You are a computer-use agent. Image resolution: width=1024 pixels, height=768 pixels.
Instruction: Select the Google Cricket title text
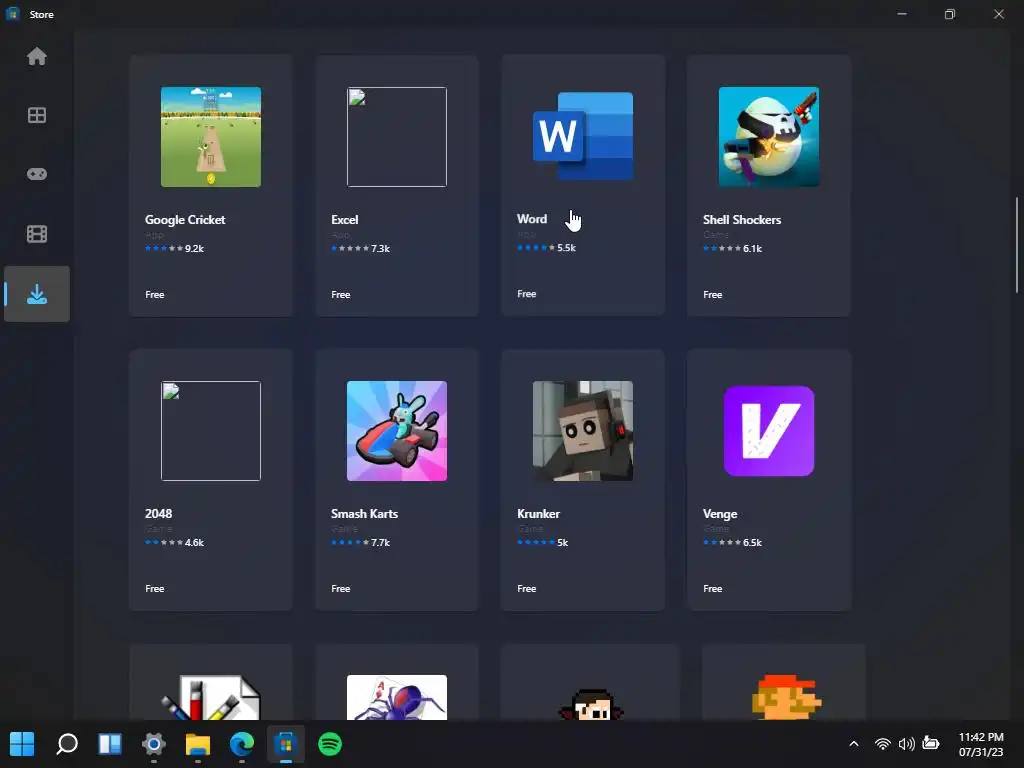click(185, 220)
